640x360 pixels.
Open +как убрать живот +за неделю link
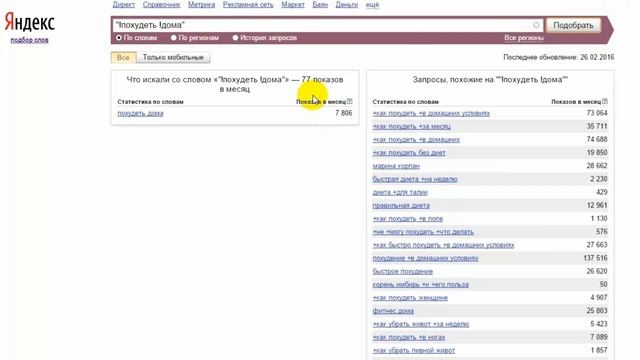click(421, 324)
